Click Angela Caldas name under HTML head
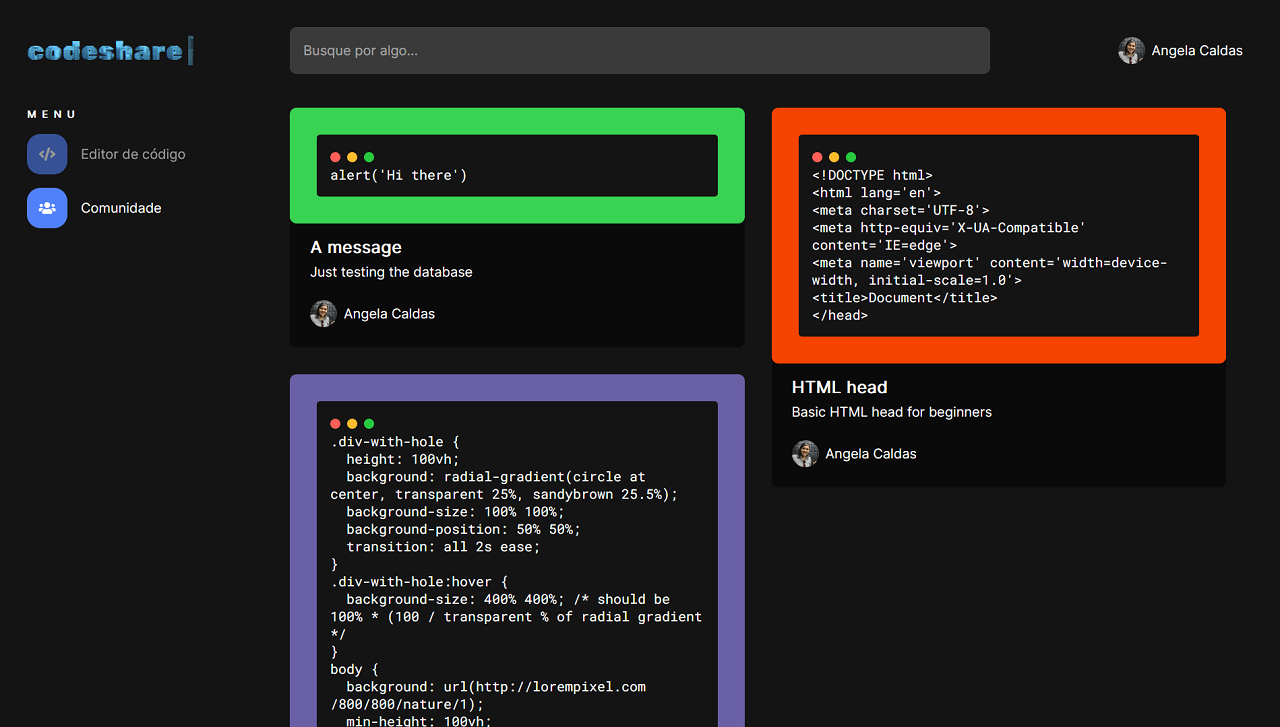Screen dimensions: 1280x727 pyautogui.click(x=870, y=454)
